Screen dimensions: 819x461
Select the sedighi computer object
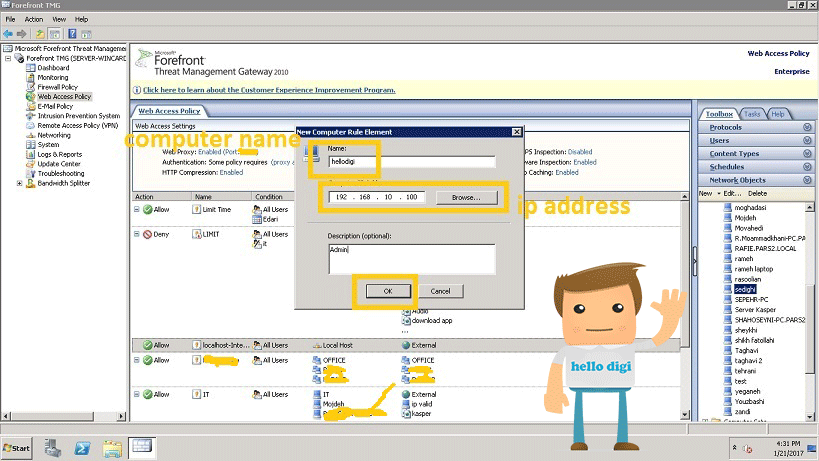[x=745, y=289]
